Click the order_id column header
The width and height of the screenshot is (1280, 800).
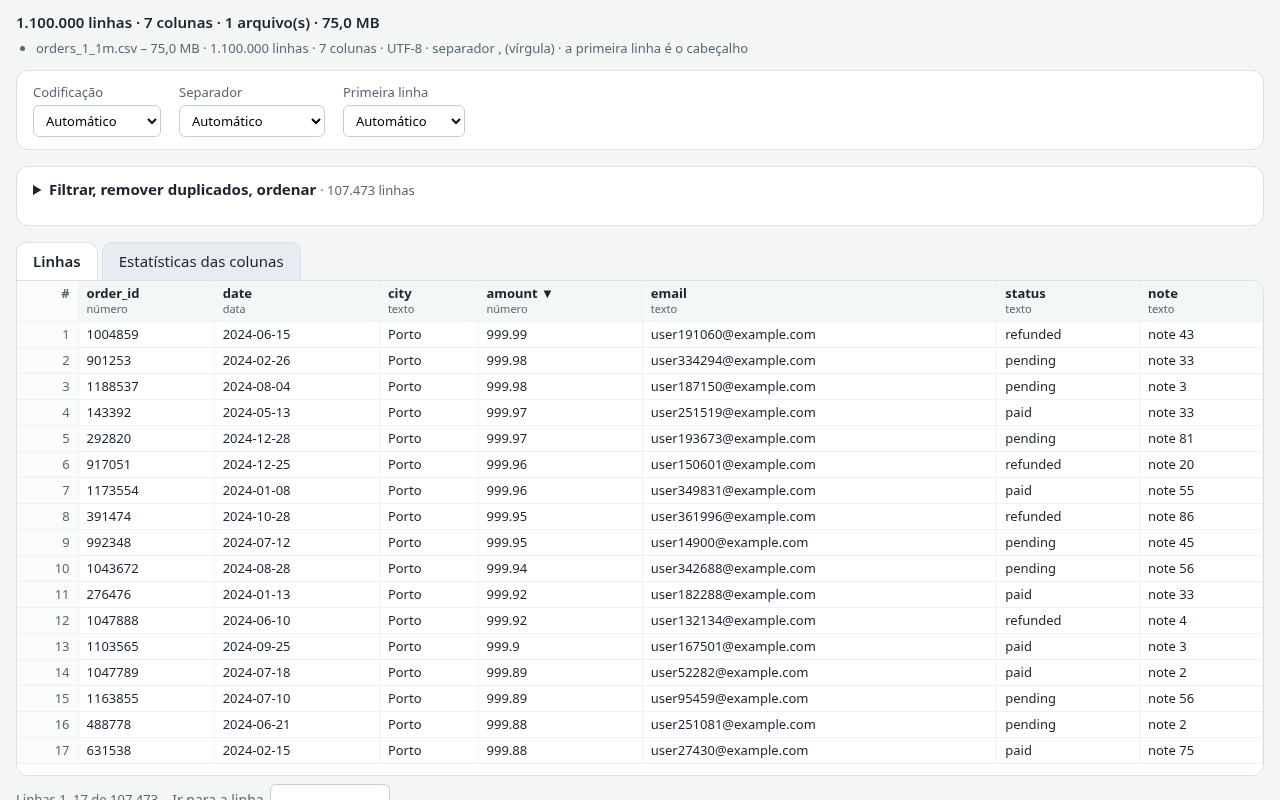(147, 301)
